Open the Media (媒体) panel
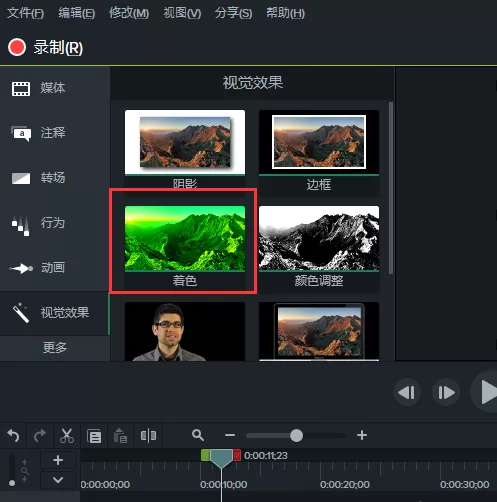The image size is (497, 502). 38,88
